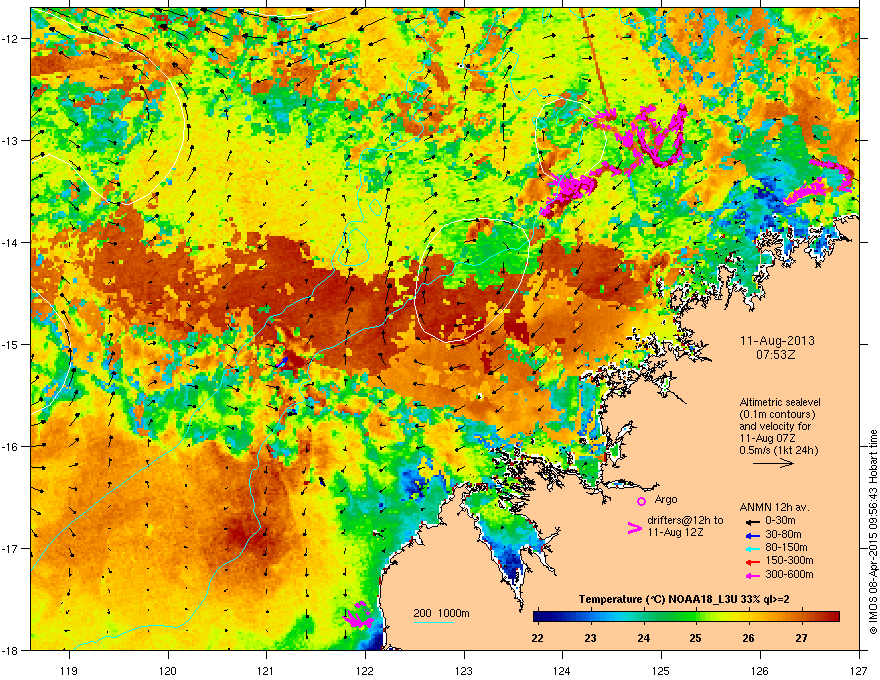Click the temperature colour bar at 27 degrees
880x680 pixels.
[x=801, y=617]
